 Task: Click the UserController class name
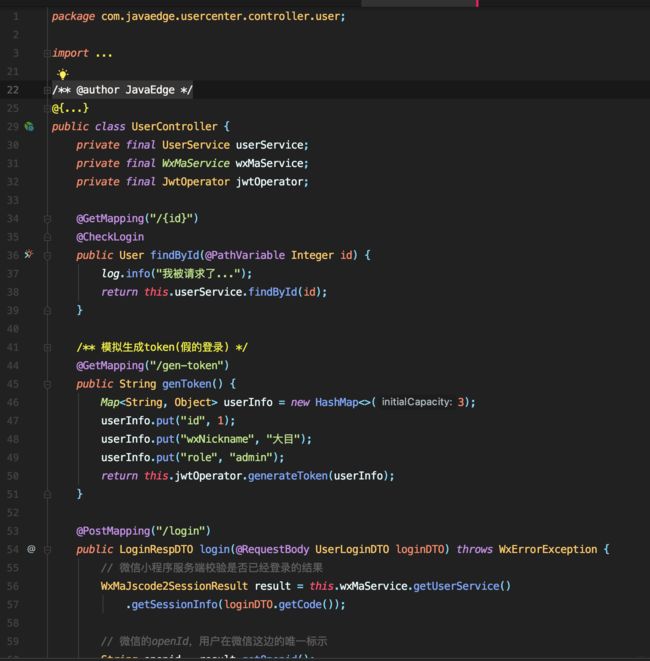(x=175, y=126)
